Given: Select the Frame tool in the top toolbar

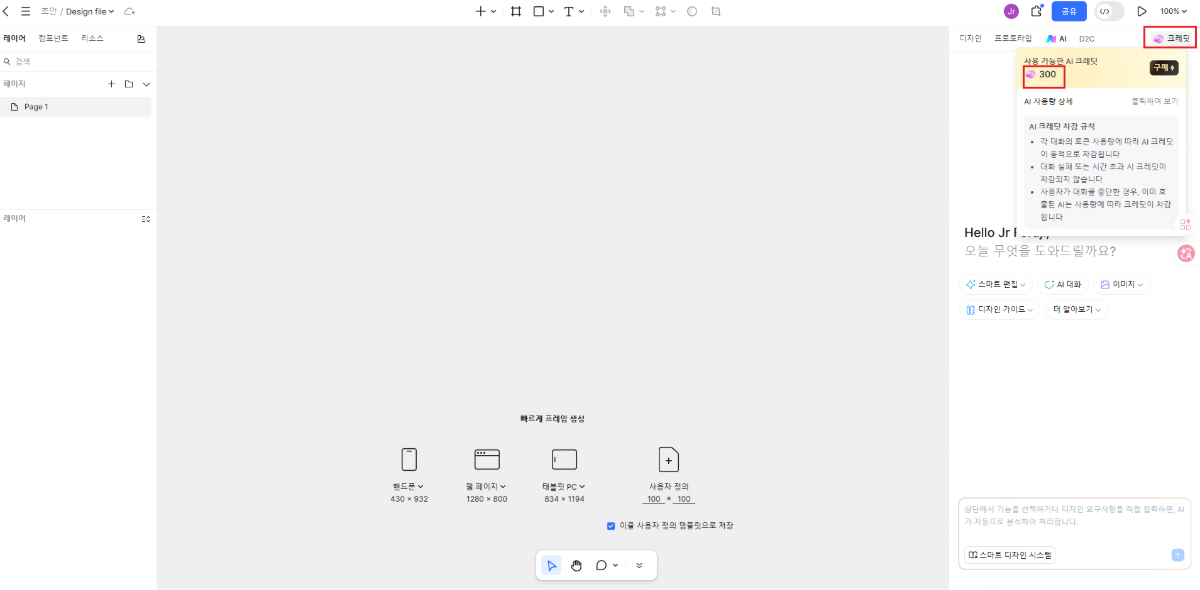Looking at the screenshot, I should [516, 12].
